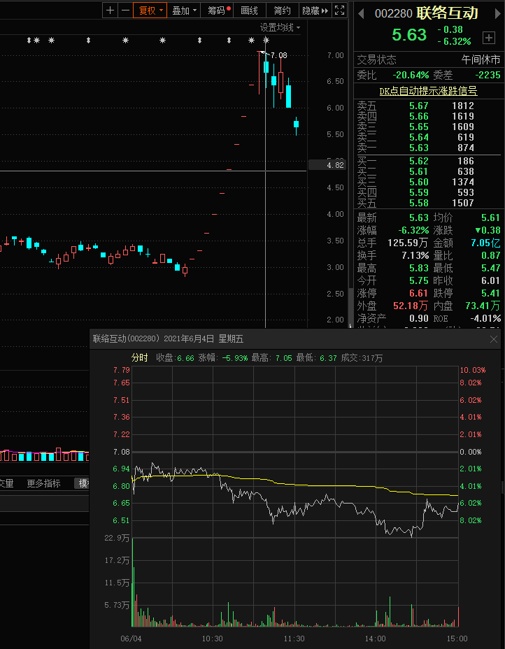Screen dimensions: 505x649
Task: Select the 分时 tab in popup
Action: pyautogui.click(x=139, y=358)
